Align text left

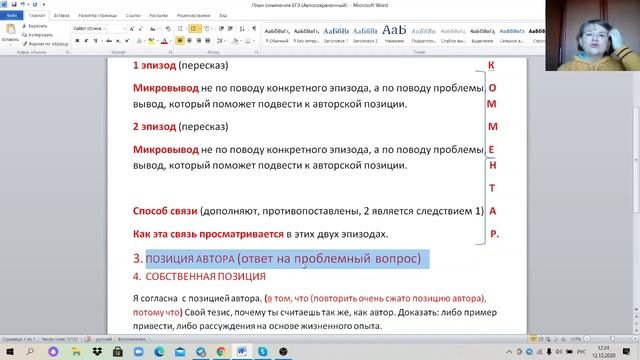click(180, 41)
